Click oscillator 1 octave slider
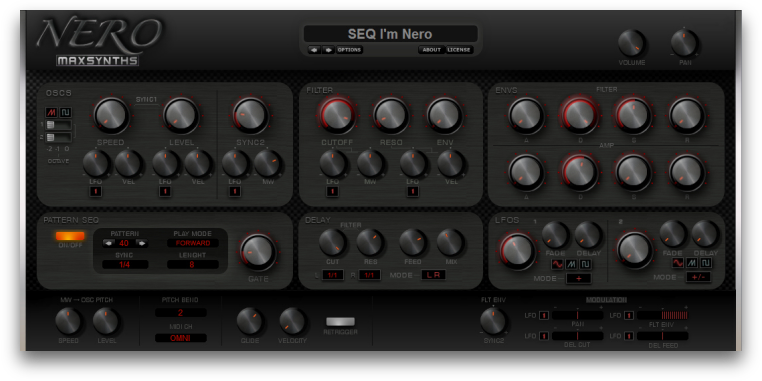 59,125
